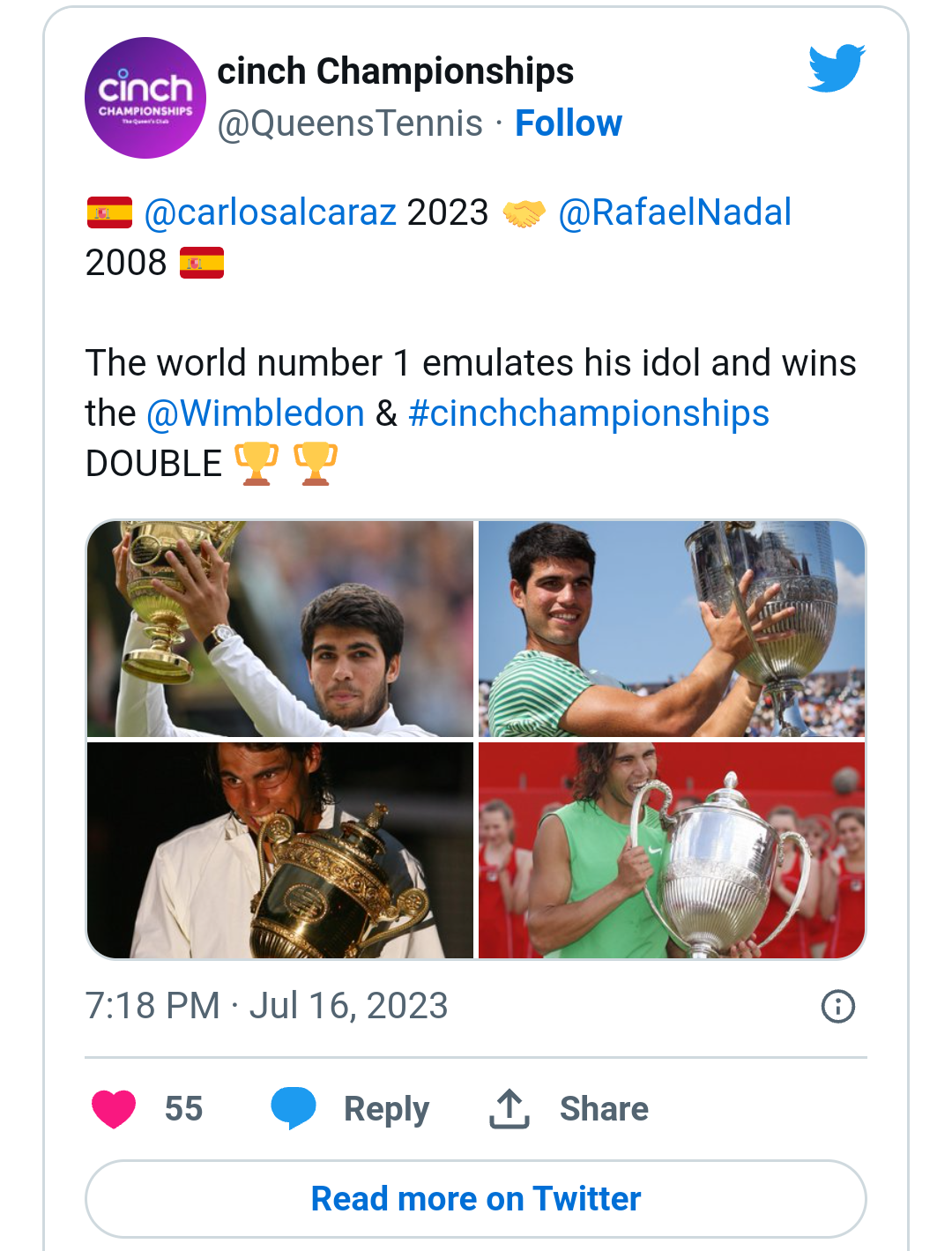Viewport: 952px width, 1251px height.
Task: Follow the QueensTennis account
Action: click(x=569, y=123)
